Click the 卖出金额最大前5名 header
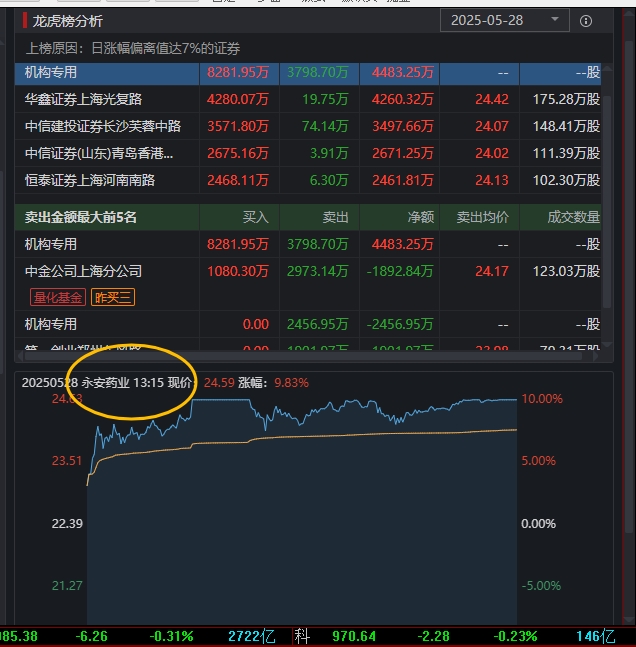This screenshot has height=647, width=636. point(80,217)
